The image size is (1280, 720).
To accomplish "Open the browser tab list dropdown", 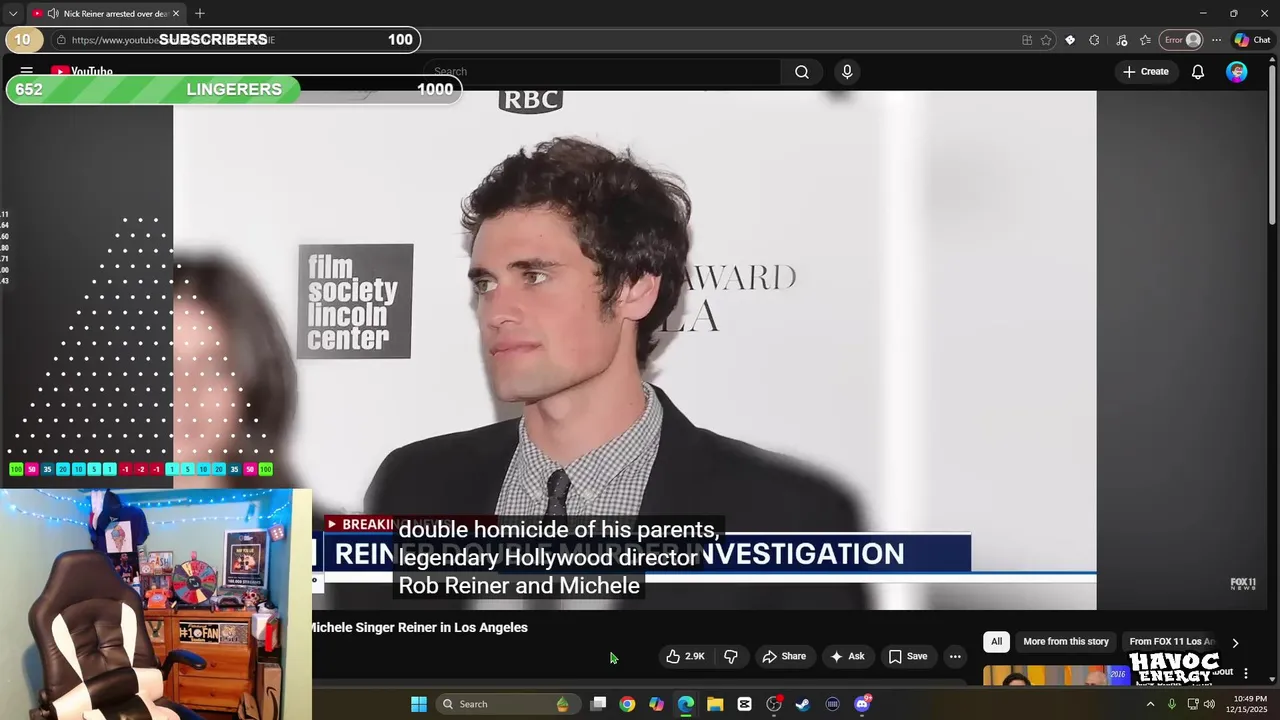I will point(13,13).
